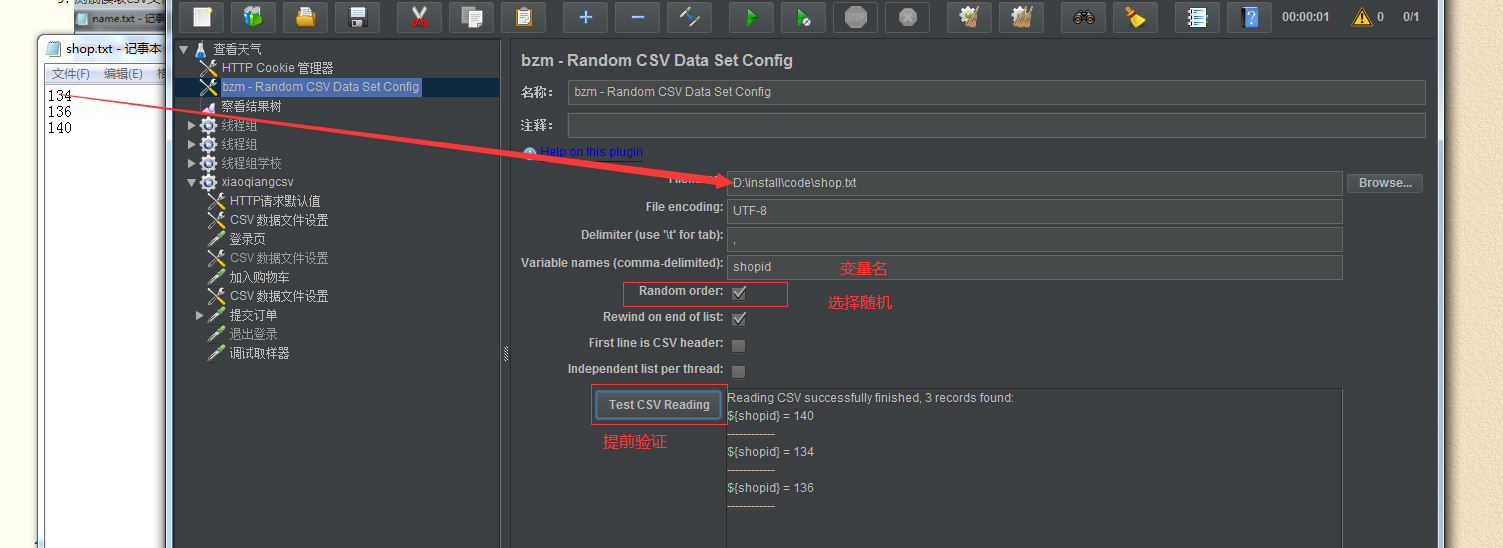The height and width of the screenshot is (548, 1503).
Task: Collapse the 查看天气 test plan node
Action: point(184,49)
